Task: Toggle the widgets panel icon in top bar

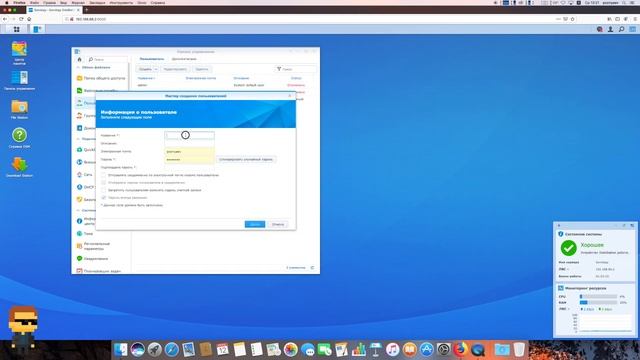Action: coord(632,29)
